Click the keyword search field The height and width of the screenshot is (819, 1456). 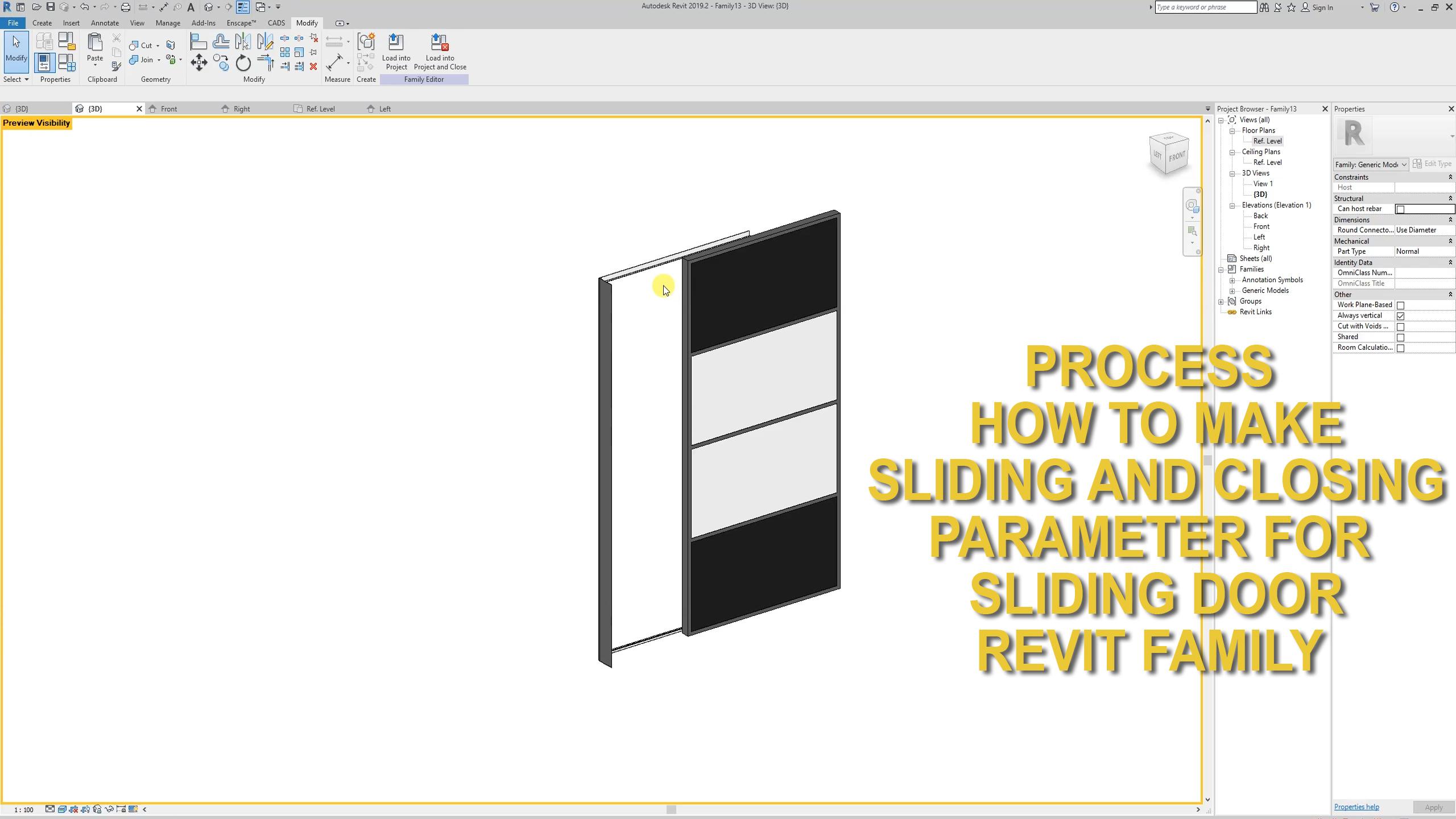[1205, 7]
